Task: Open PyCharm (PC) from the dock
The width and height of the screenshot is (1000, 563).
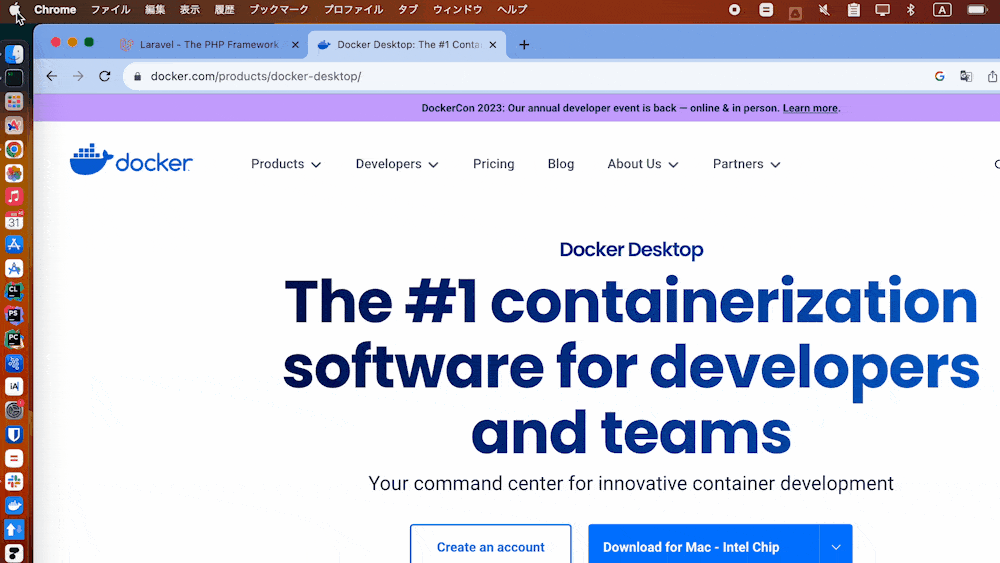Action: [x=14, y=339]
